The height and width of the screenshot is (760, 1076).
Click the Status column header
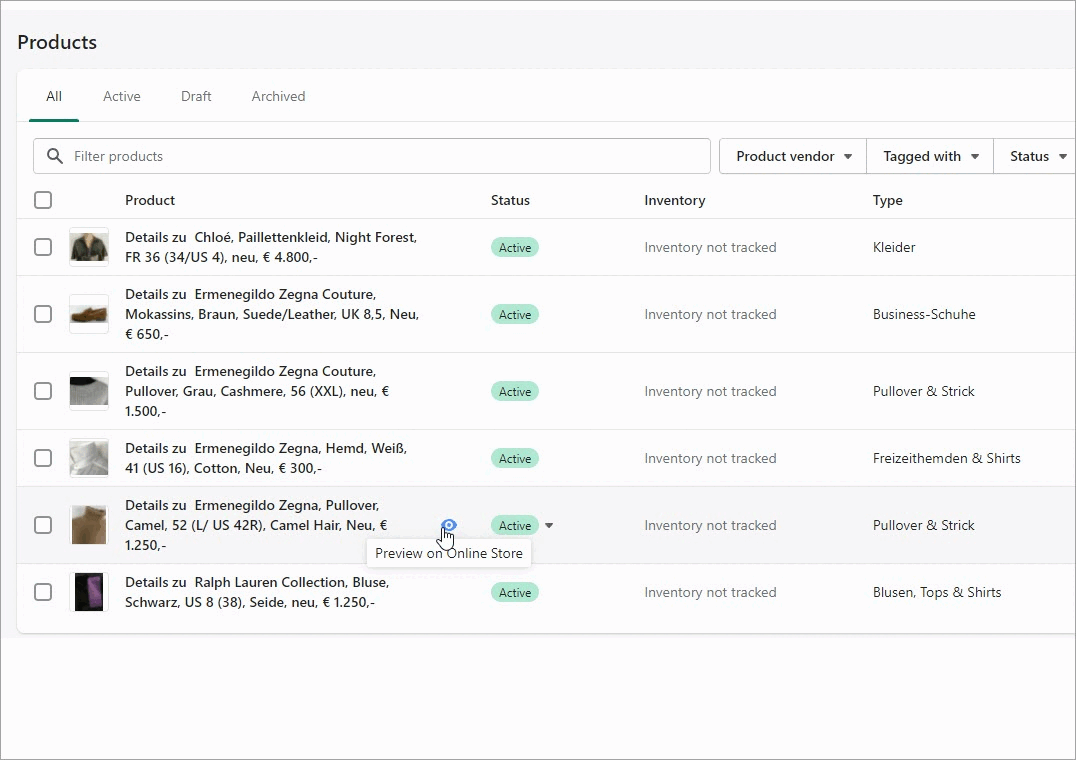coord(511,200)
